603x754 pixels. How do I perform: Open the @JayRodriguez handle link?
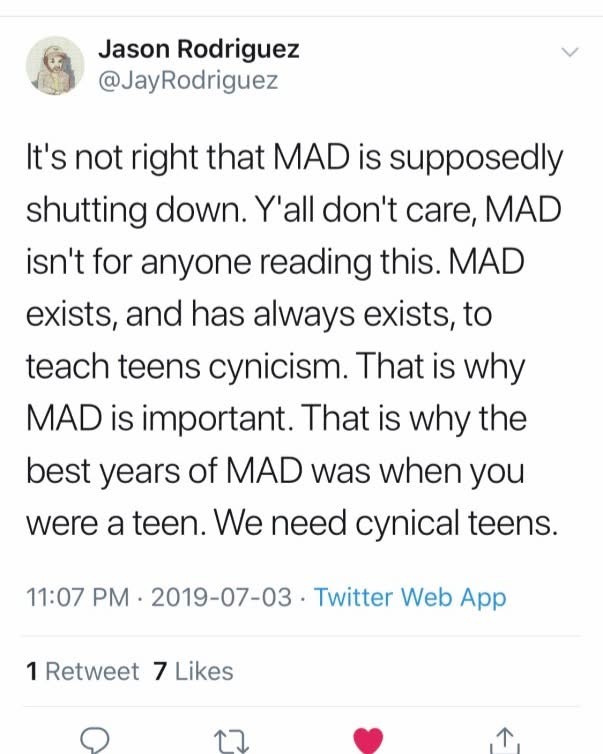coord(189,80)
